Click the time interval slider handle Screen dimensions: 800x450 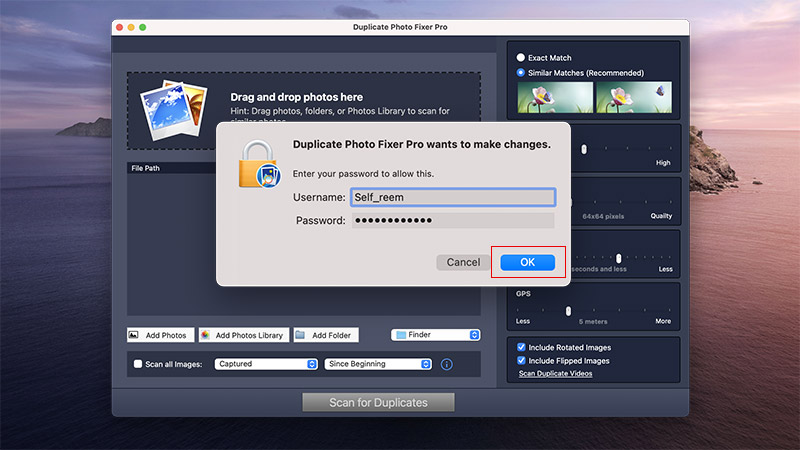[x=618, y=258]
